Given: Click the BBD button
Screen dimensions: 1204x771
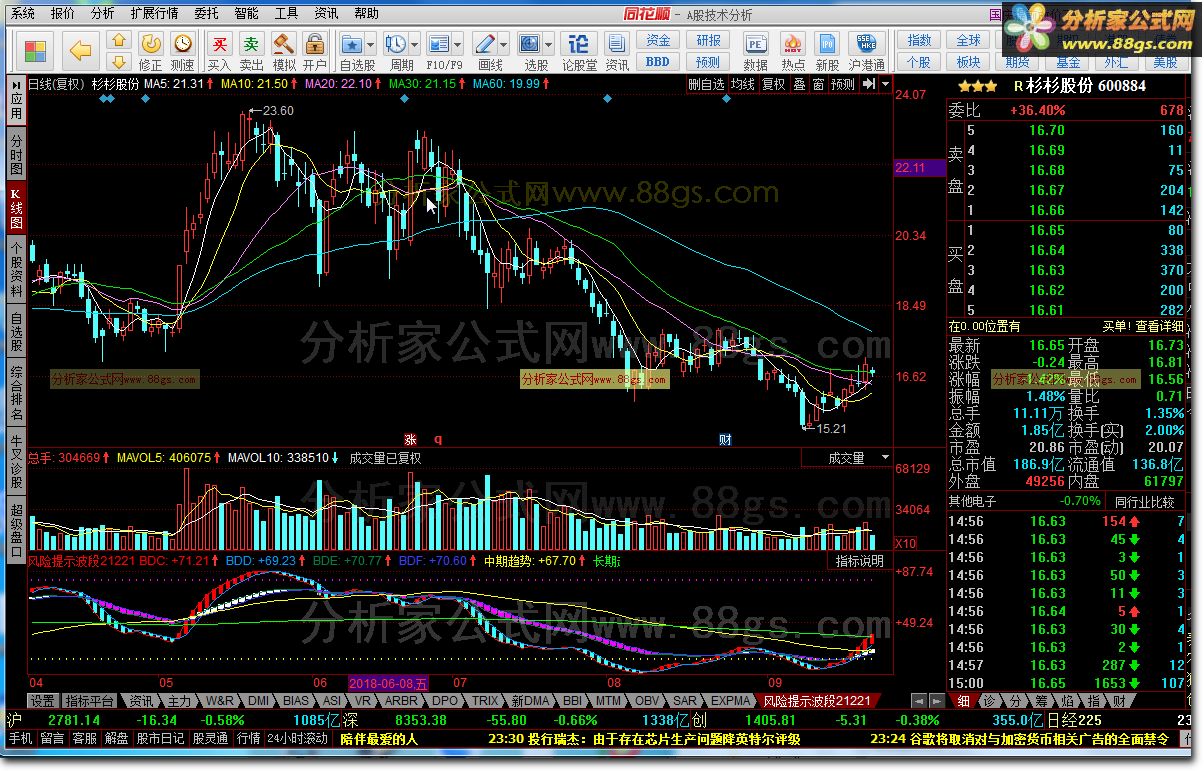Looking at the screenshot, I should pos(658,62).
